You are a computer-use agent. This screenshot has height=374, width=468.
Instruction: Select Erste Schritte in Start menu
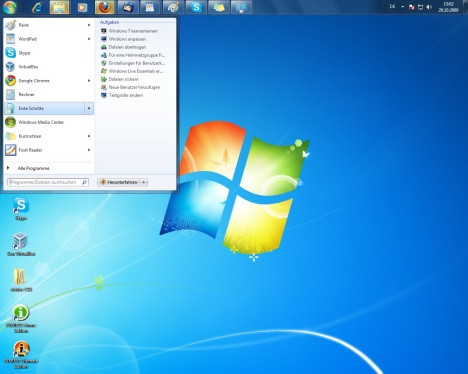coord(44,108)
